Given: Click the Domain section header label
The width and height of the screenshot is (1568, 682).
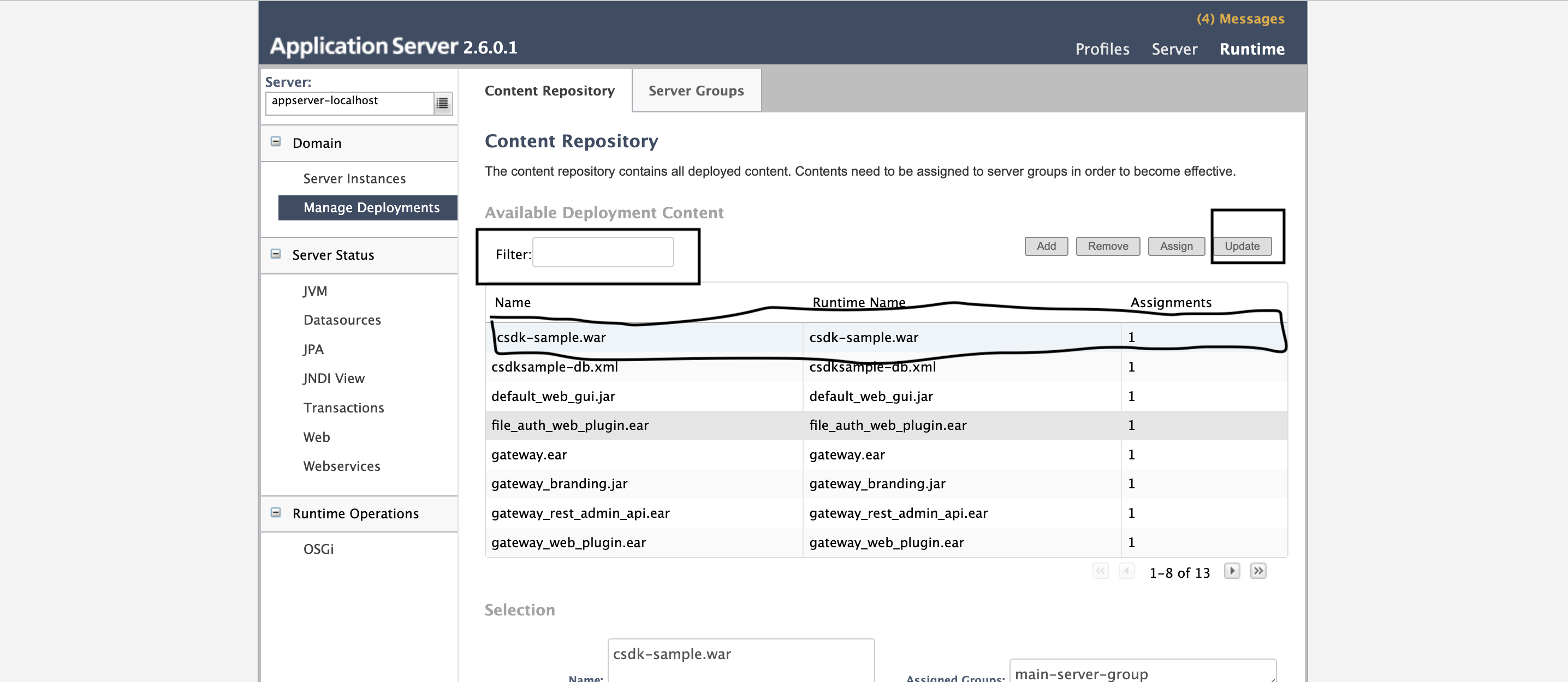Looking at the screenshot, I should pos(317,143).
